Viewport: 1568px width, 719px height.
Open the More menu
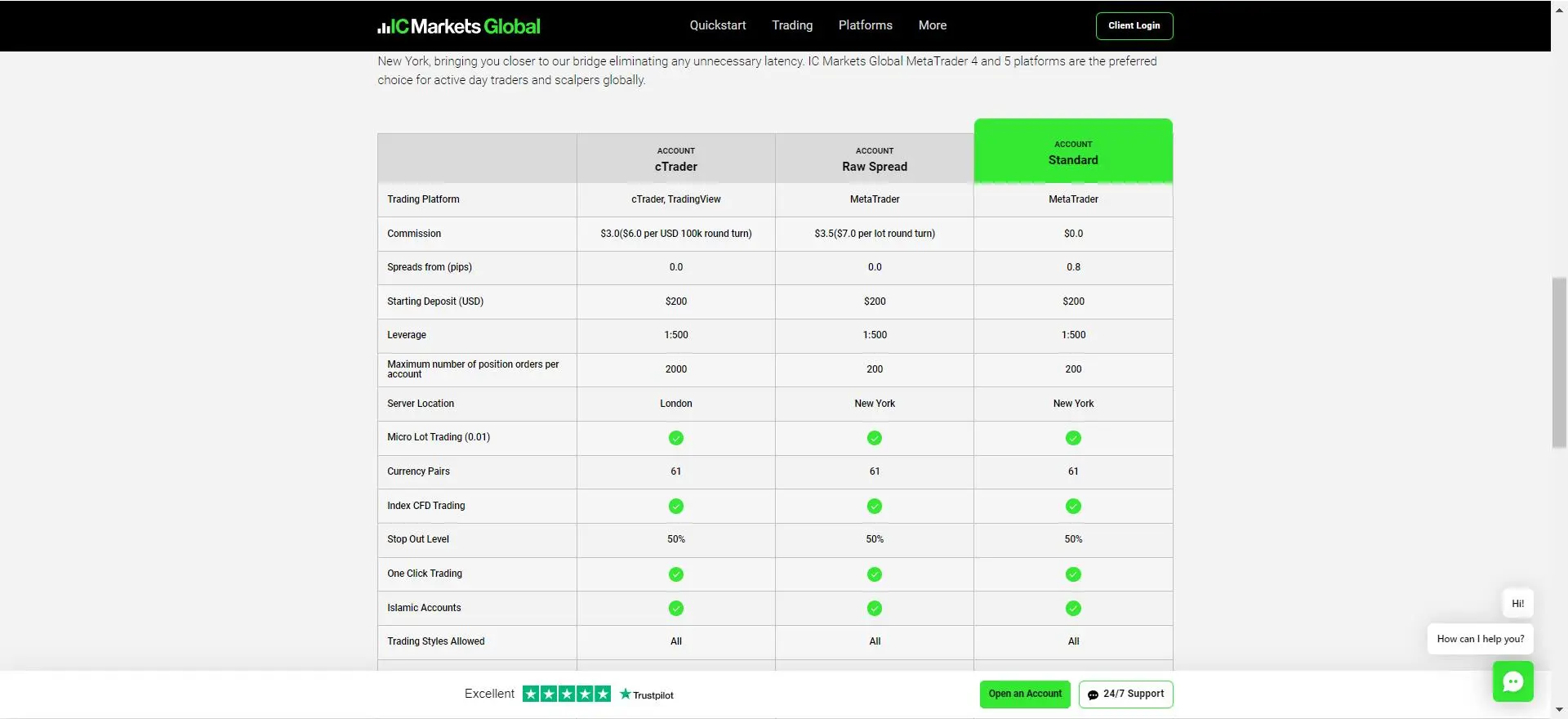coord(933,25)
